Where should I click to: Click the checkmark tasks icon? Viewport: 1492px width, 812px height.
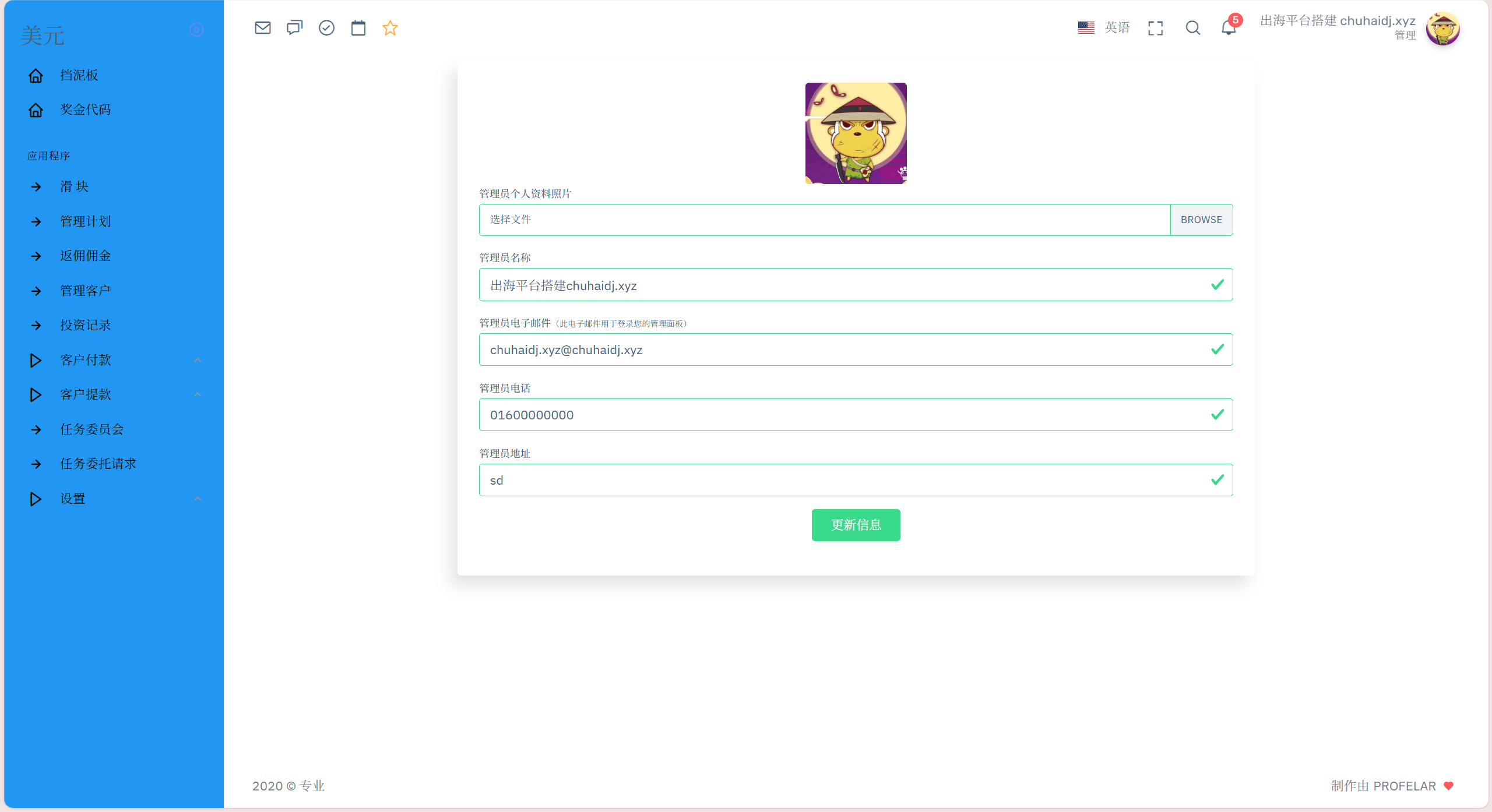click(x=326, y=27)
